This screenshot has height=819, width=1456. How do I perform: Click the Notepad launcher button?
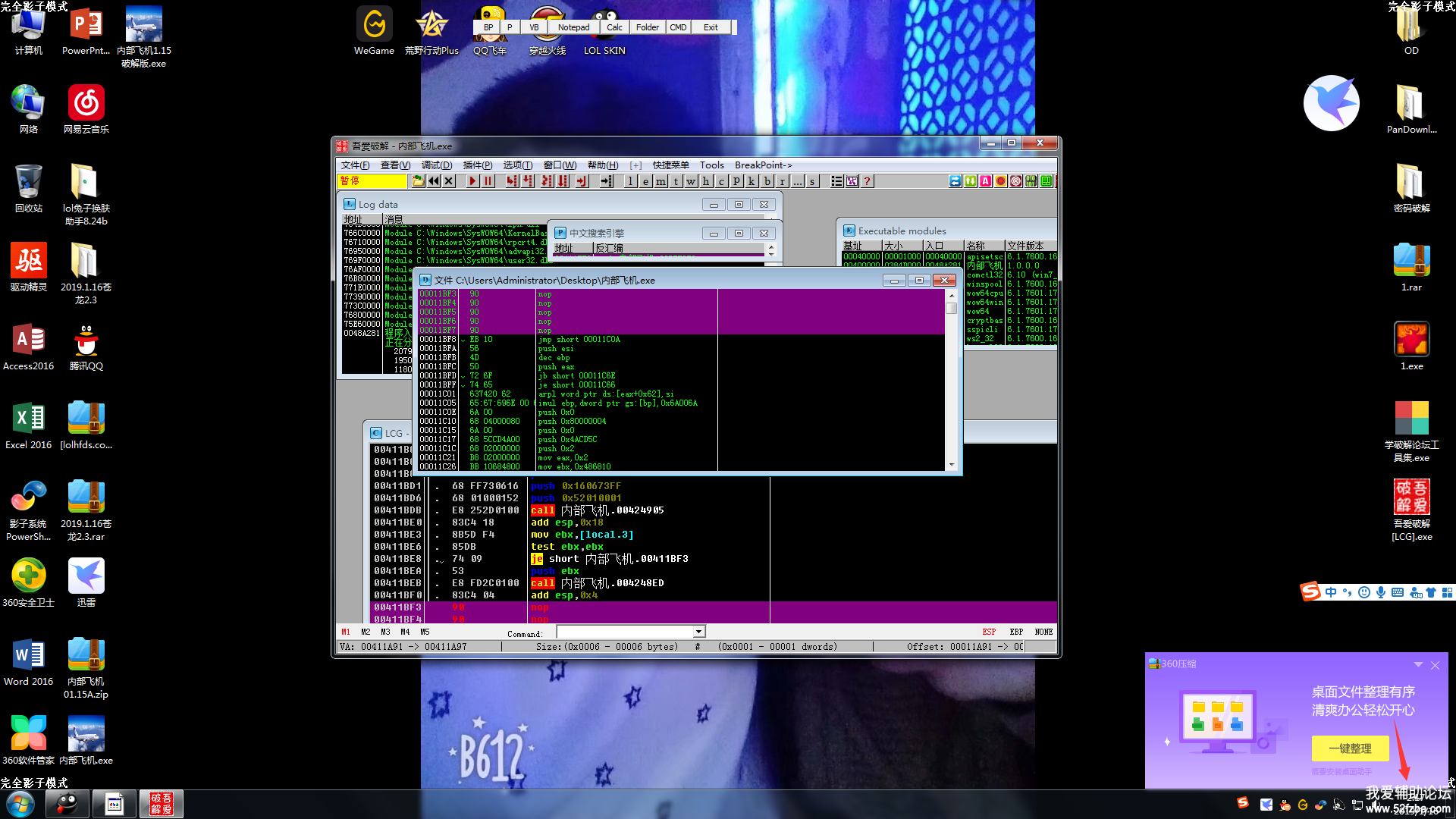pos(573,27)
